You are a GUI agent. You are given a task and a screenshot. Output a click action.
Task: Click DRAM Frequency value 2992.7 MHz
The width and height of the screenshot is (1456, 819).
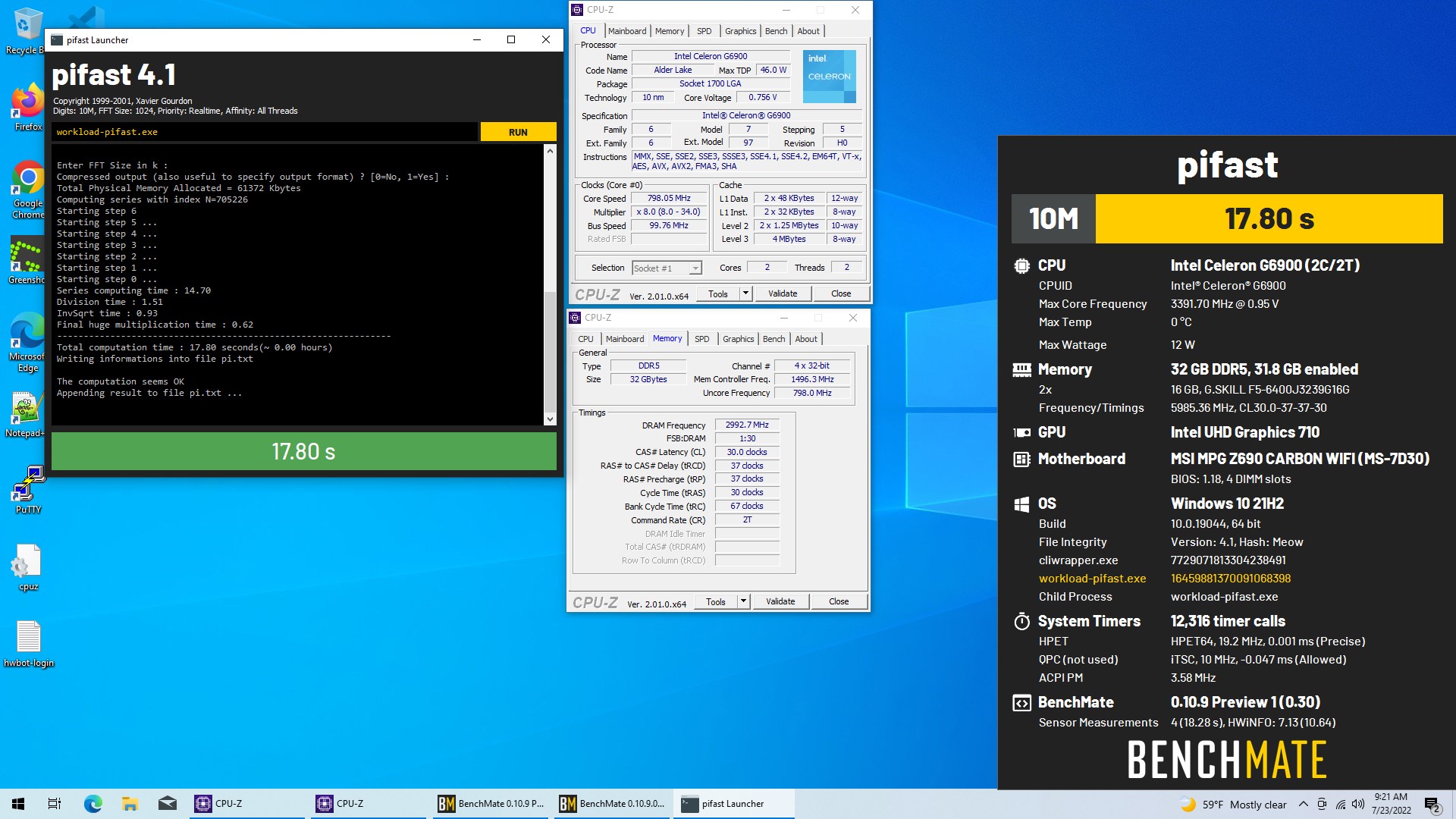[x=747, y=425]
